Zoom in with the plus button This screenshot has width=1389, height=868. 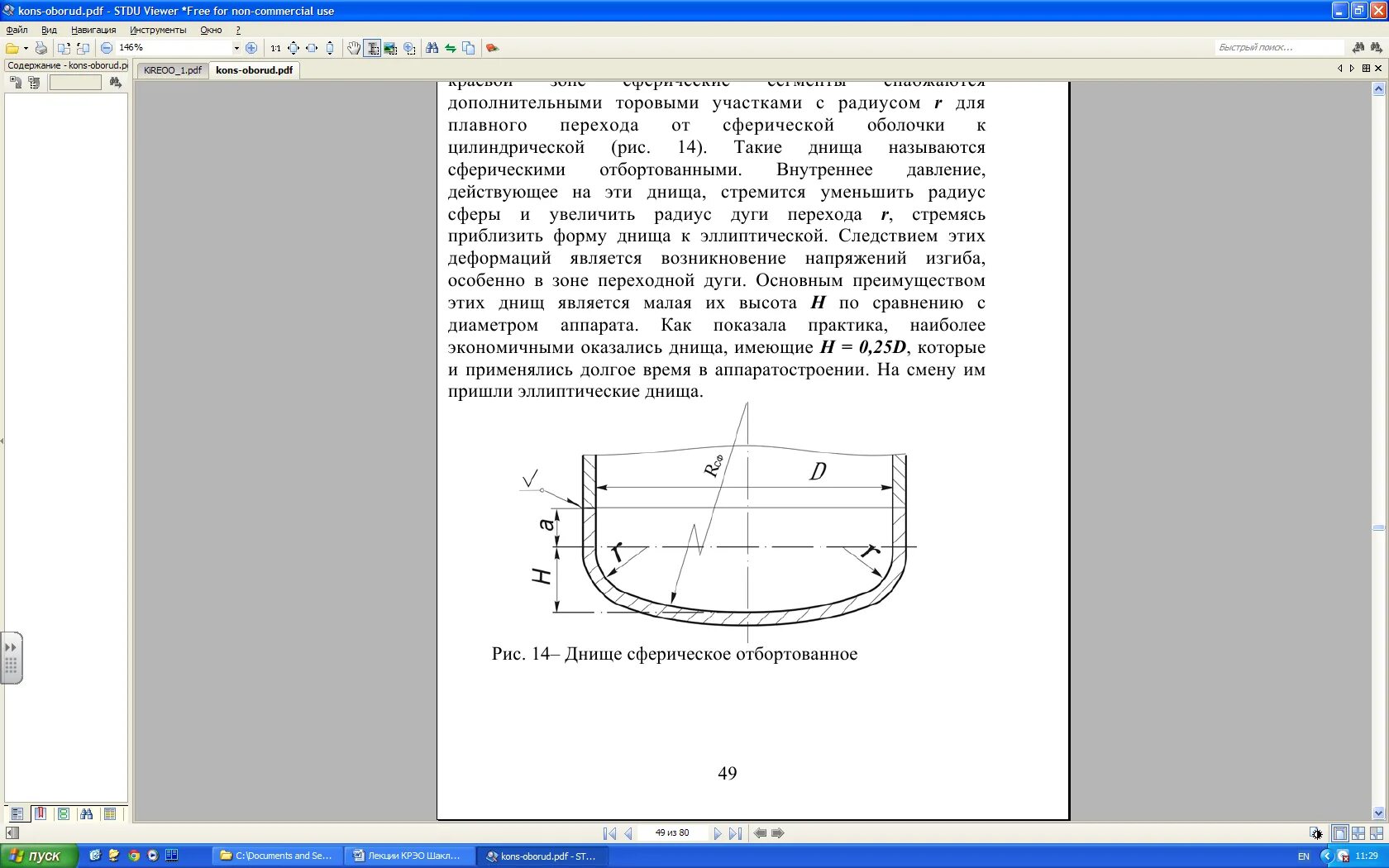(251, 48)
